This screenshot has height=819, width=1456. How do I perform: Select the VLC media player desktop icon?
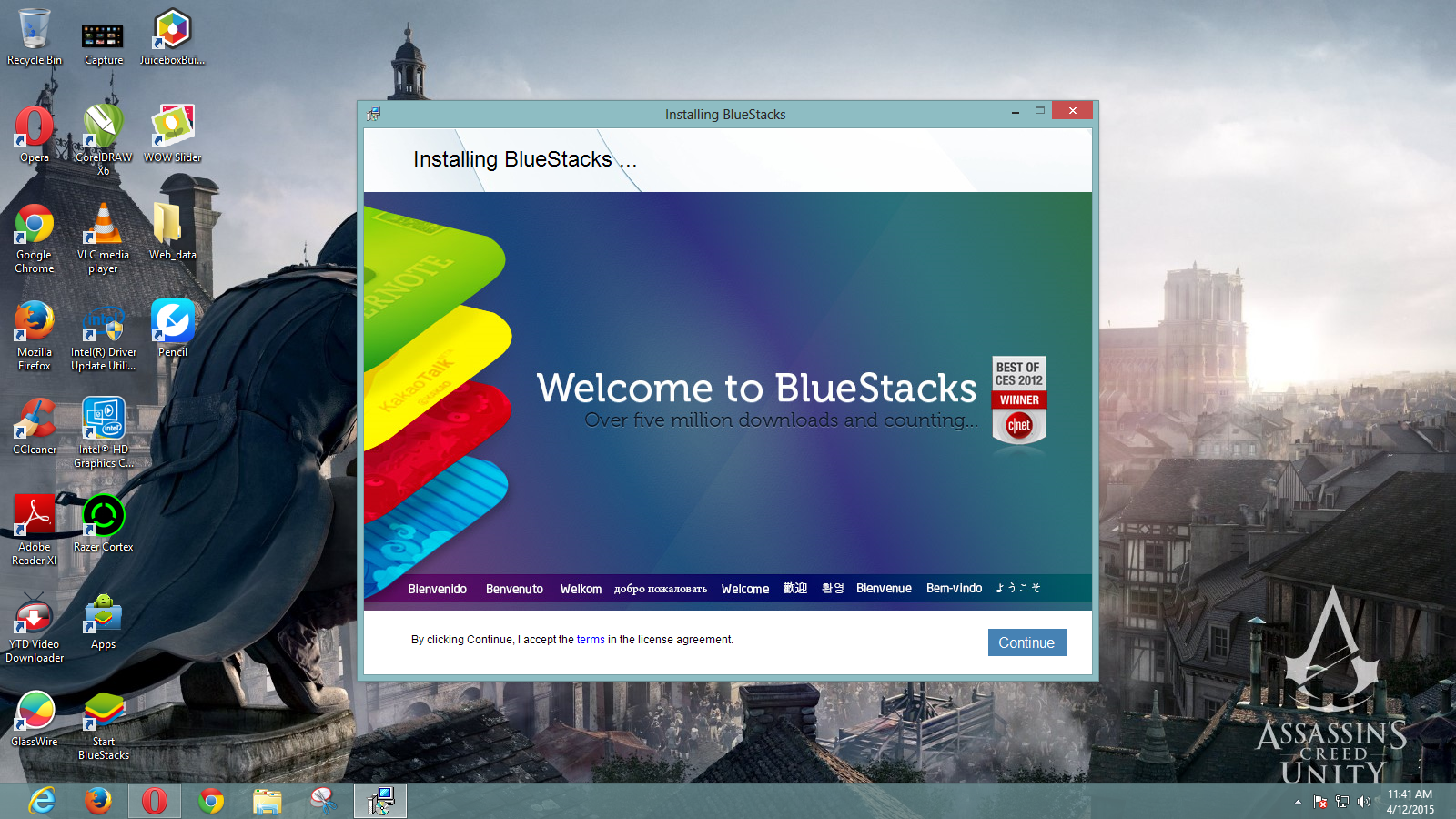tap(103, 238)
